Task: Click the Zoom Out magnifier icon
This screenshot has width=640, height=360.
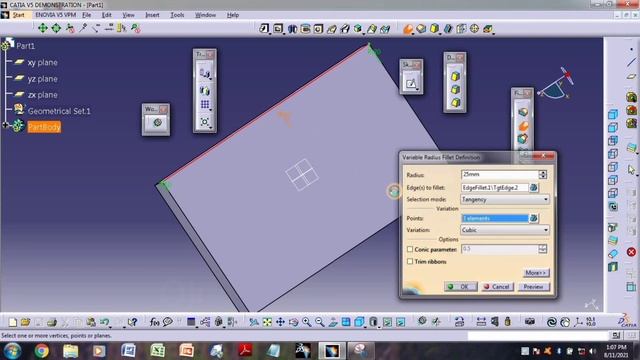Action: pos(320,322)
